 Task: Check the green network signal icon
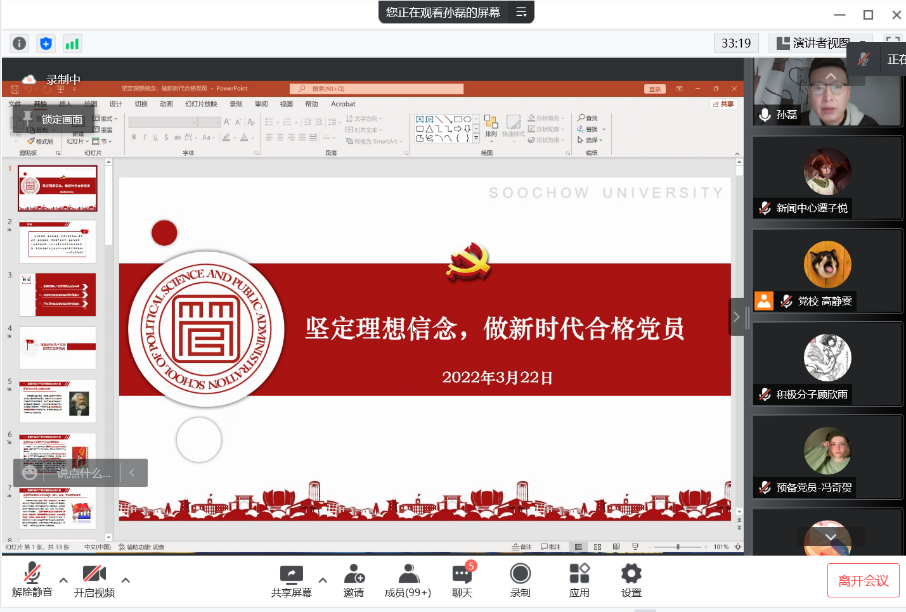click(x=72, y=43)
